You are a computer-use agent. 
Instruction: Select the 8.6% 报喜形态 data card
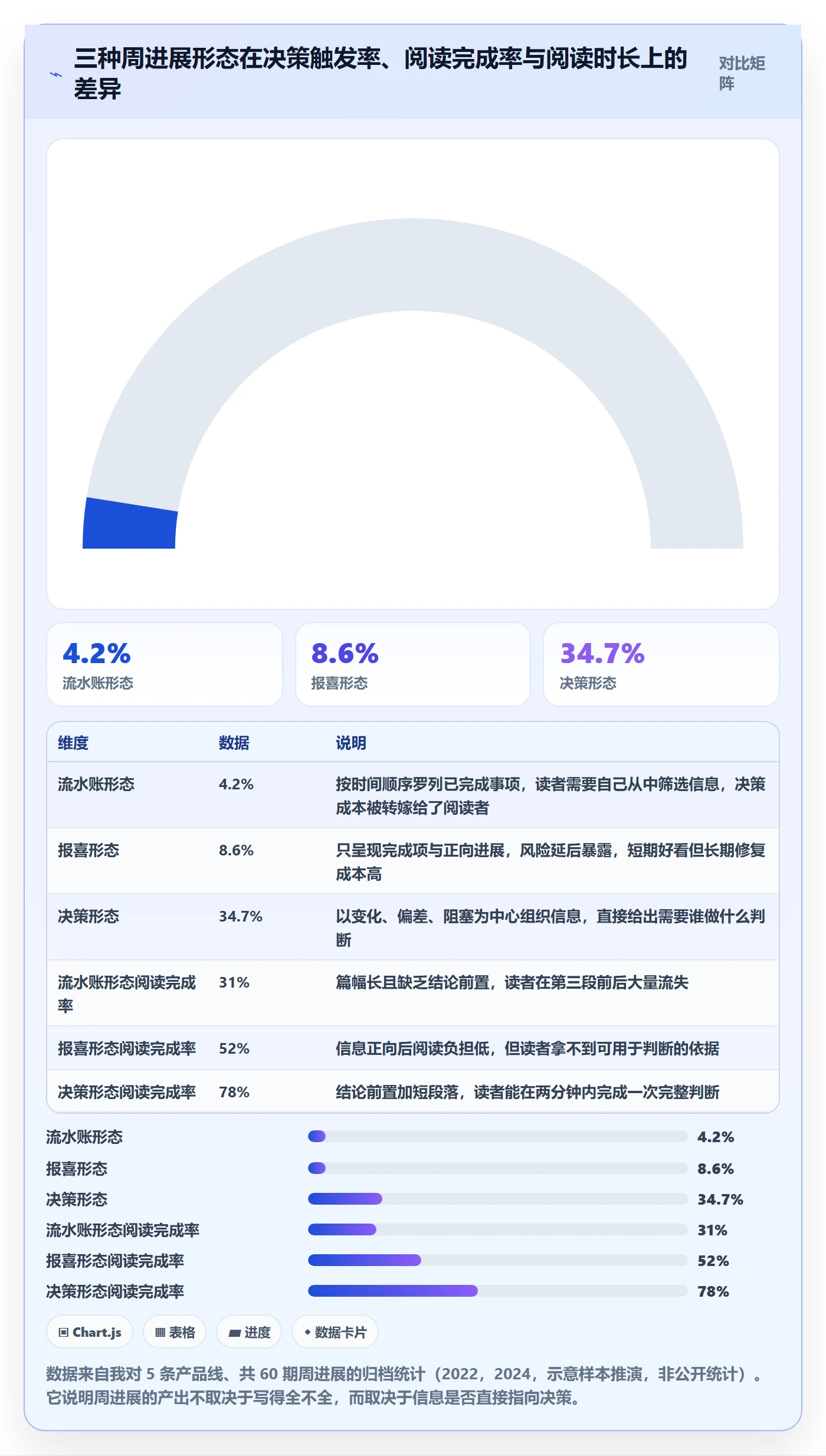point(413,664)
